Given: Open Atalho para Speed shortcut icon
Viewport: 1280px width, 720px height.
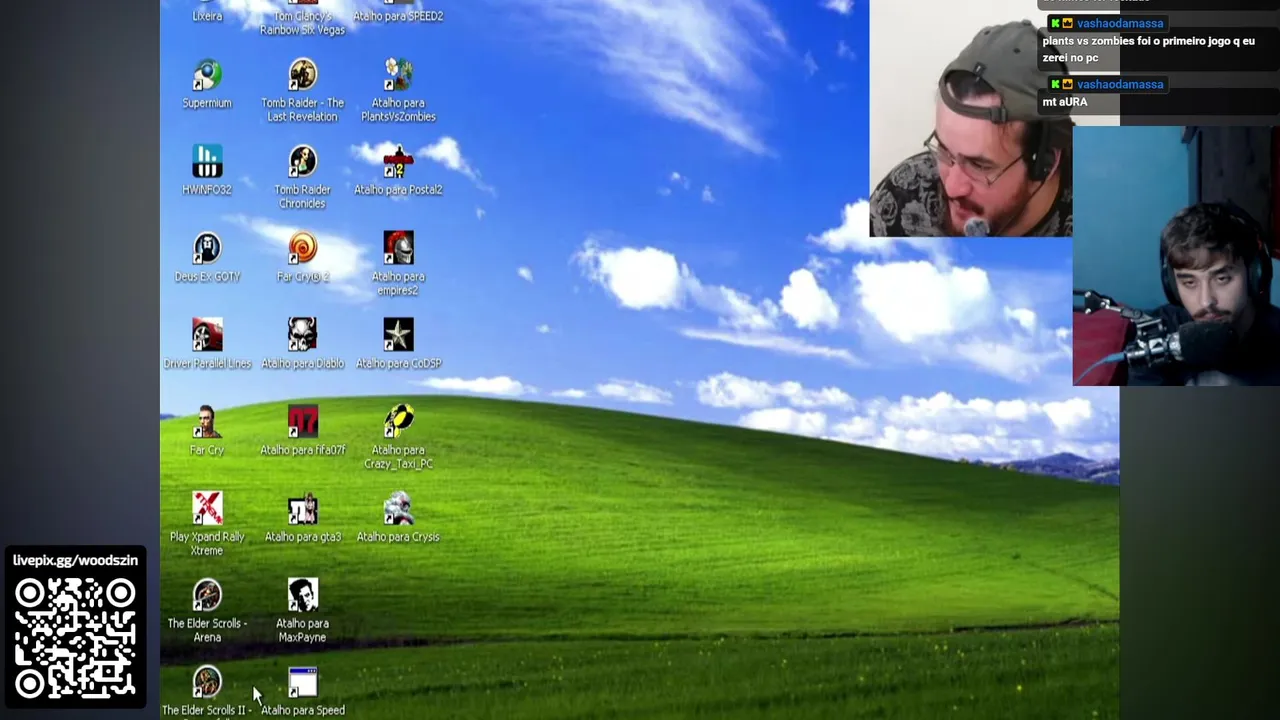Looking at the screenshot, I should tap(302, 693).
